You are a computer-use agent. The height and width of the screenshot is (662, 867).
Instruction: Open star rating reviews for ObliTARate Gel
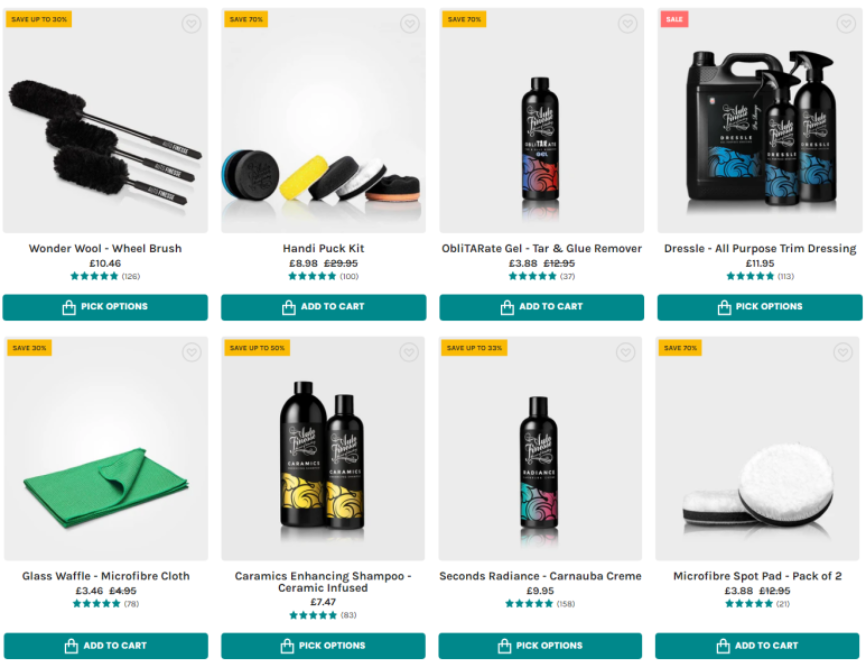tap(541, 276)
